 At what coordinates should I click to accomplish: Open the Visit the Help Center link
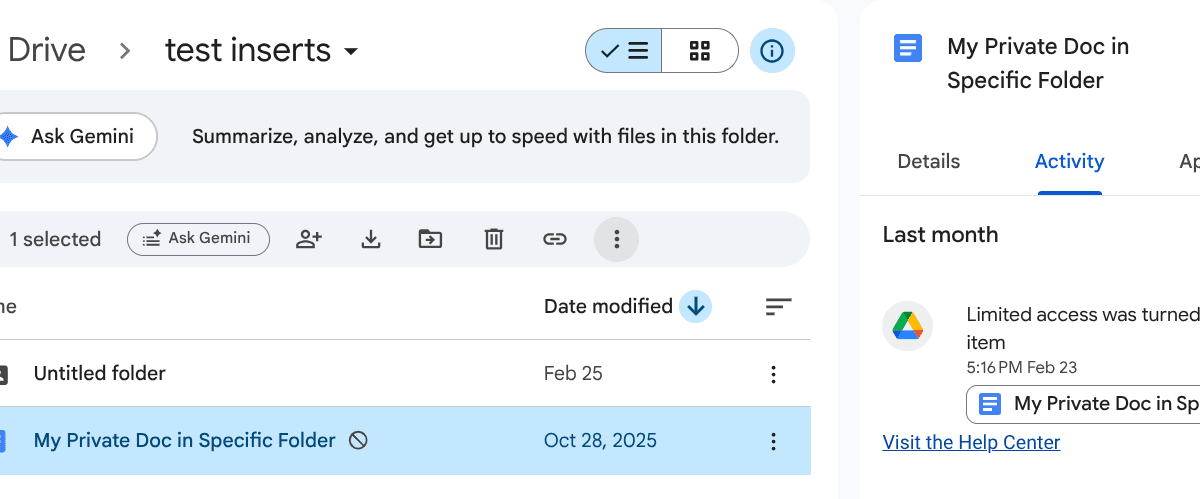tap(971, 442)
